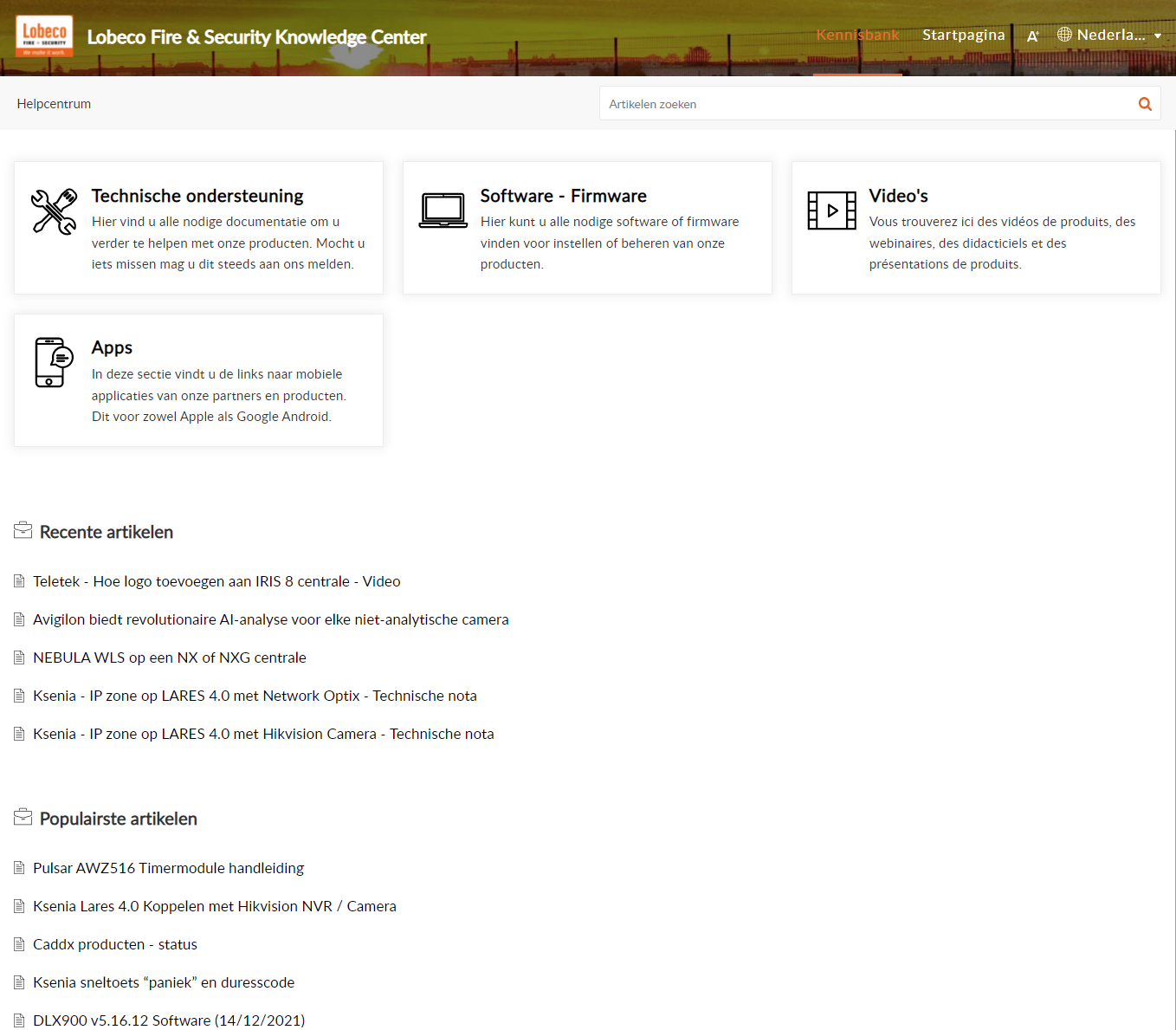1176x1030 pixels.
Task: Click Technische ondersteuning description text
Action: [229, 243]
